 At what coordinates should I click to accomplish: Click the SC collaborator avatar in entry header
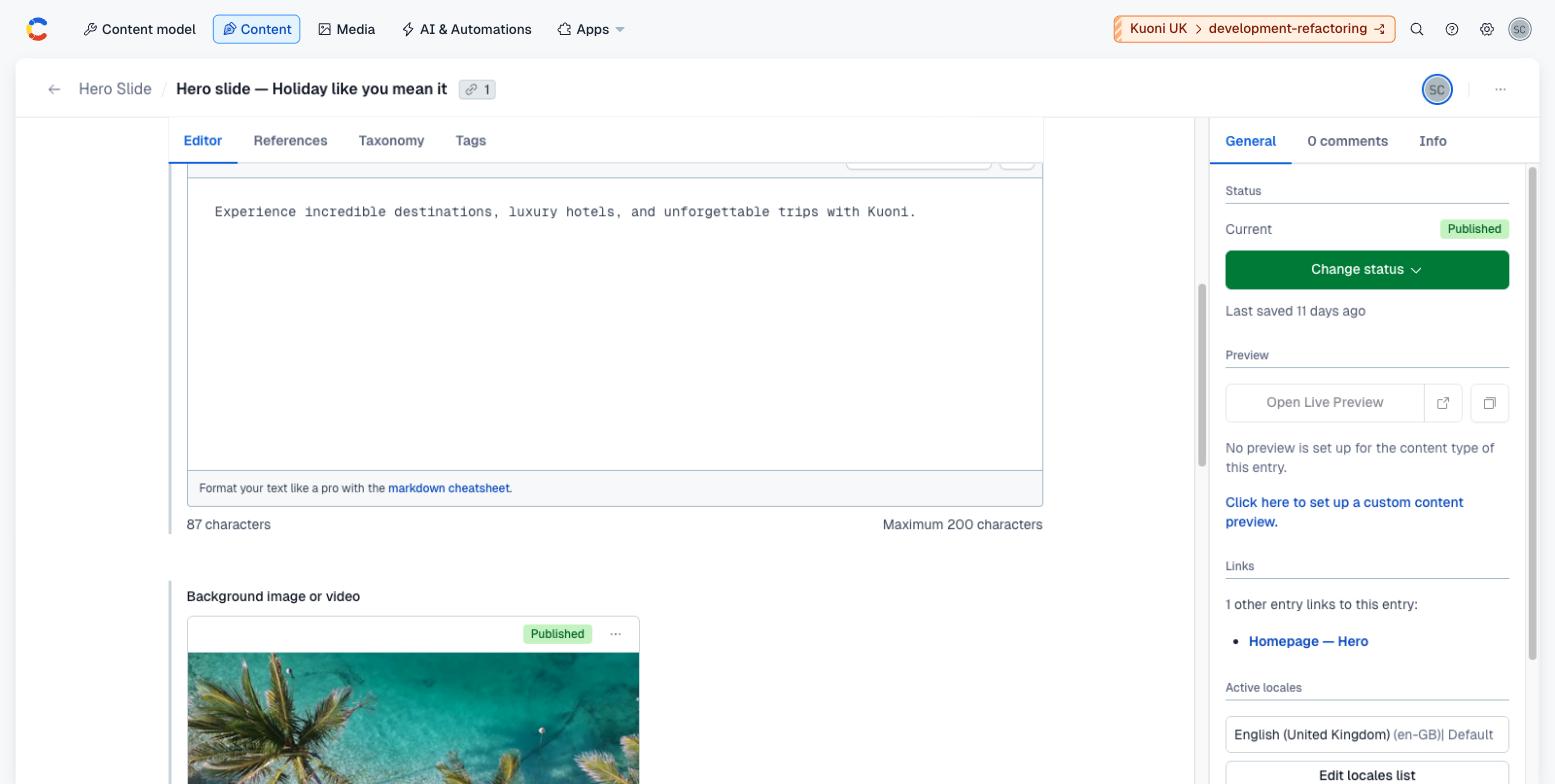tap(1437, 89)
